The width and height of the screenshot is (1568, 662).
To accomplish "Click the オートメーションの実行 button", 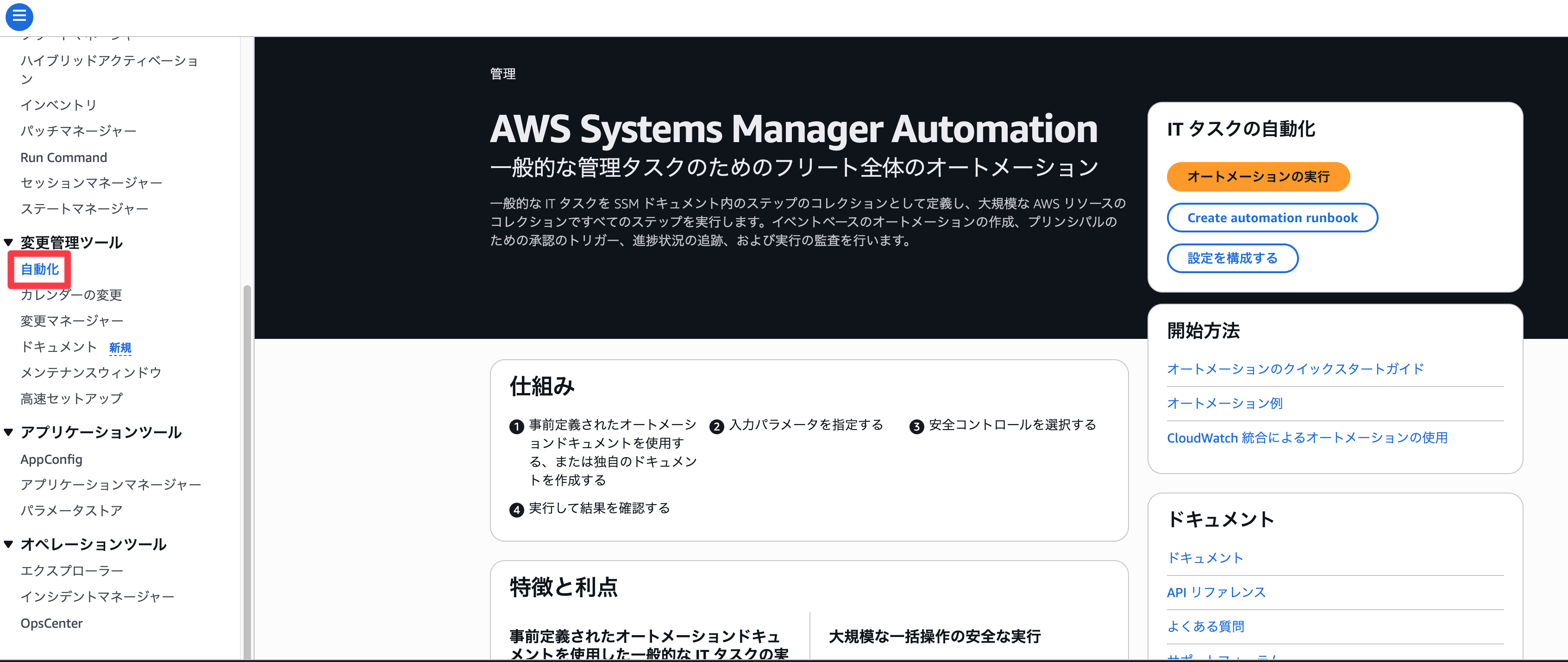I will pos(1258,177).
